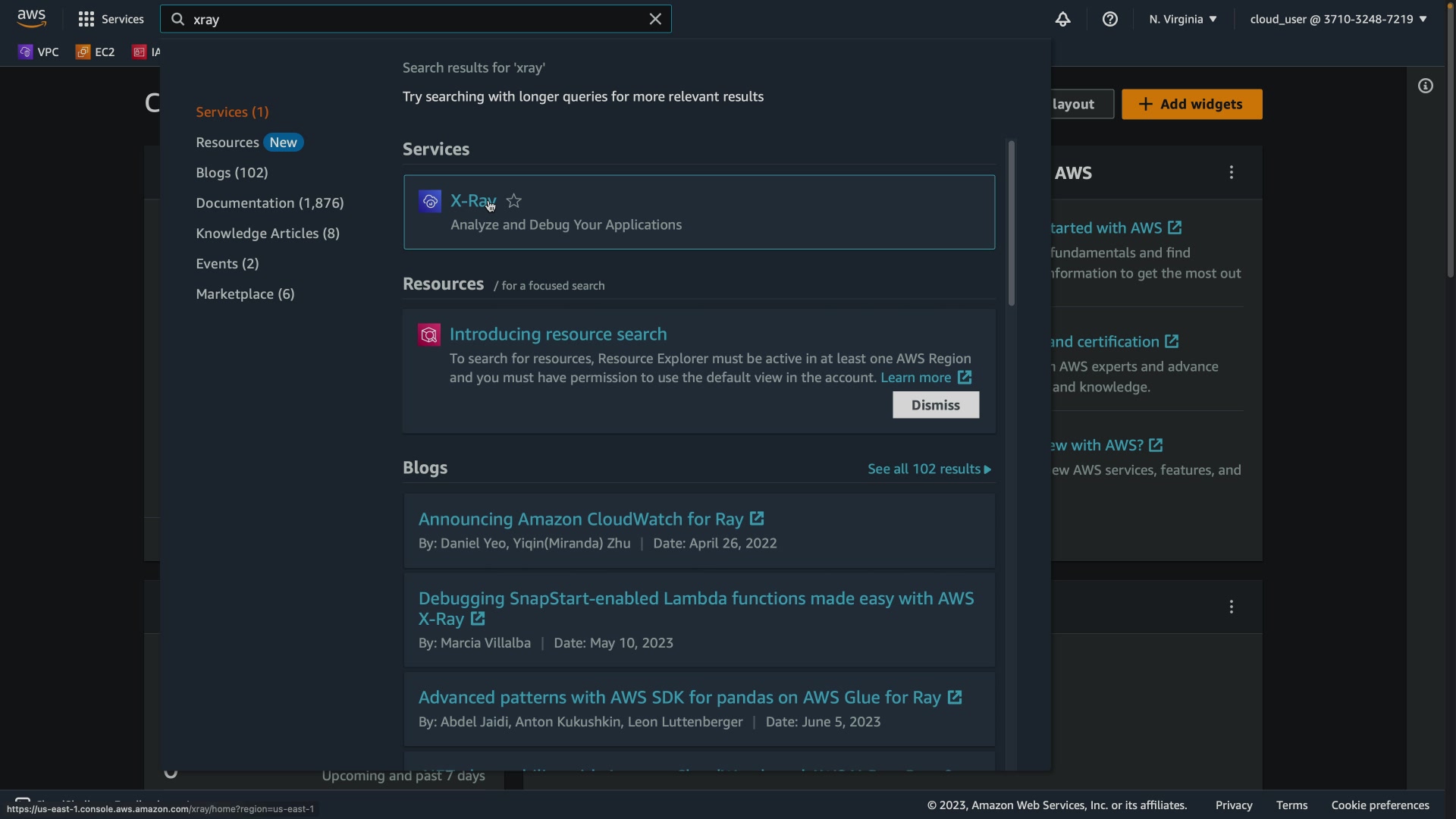This screenshot has height=819, width=1456.
Task: Dismiss the resource search notice
Action: pyautogui.click(x=935, y=405)
